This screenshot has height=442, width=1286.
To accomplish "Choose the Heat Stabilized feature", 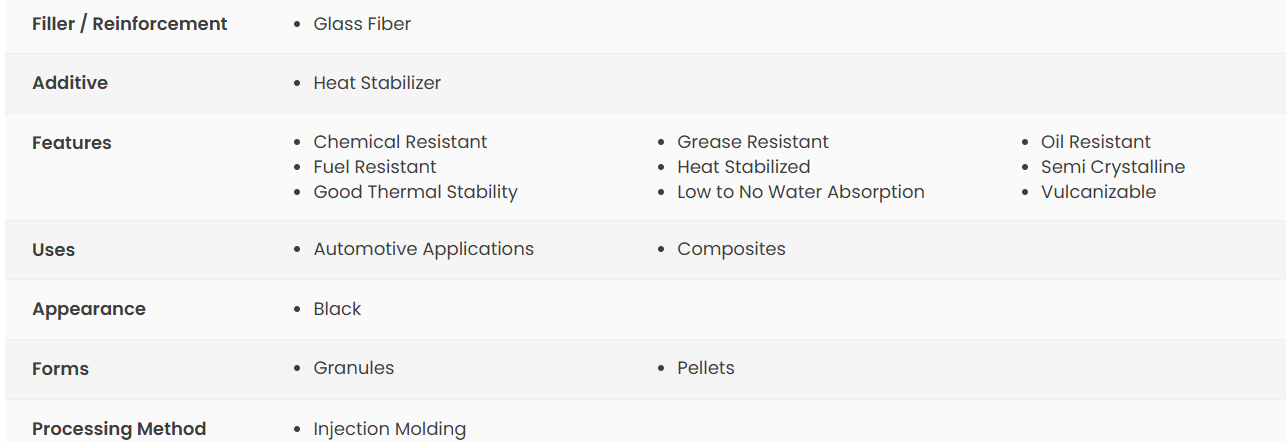I will (744, 167).
